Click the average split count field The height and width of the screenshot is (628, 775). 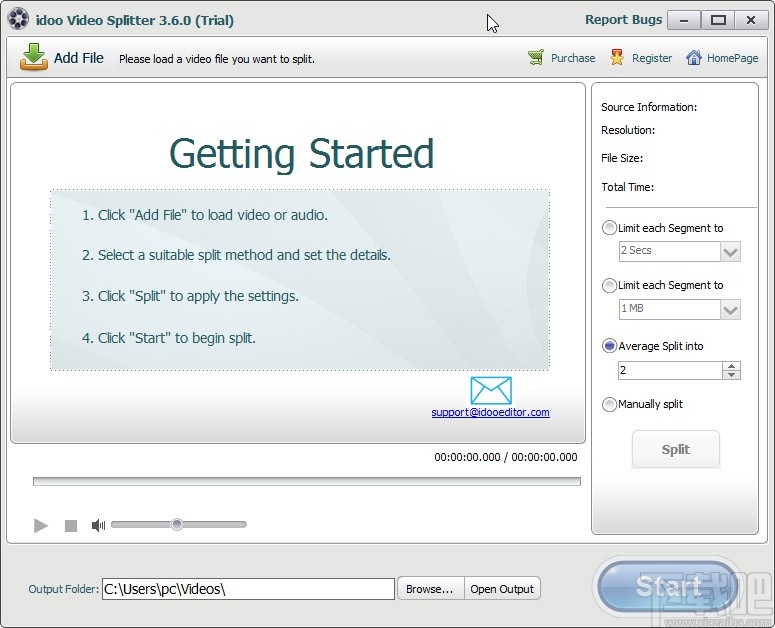(670, 370)
